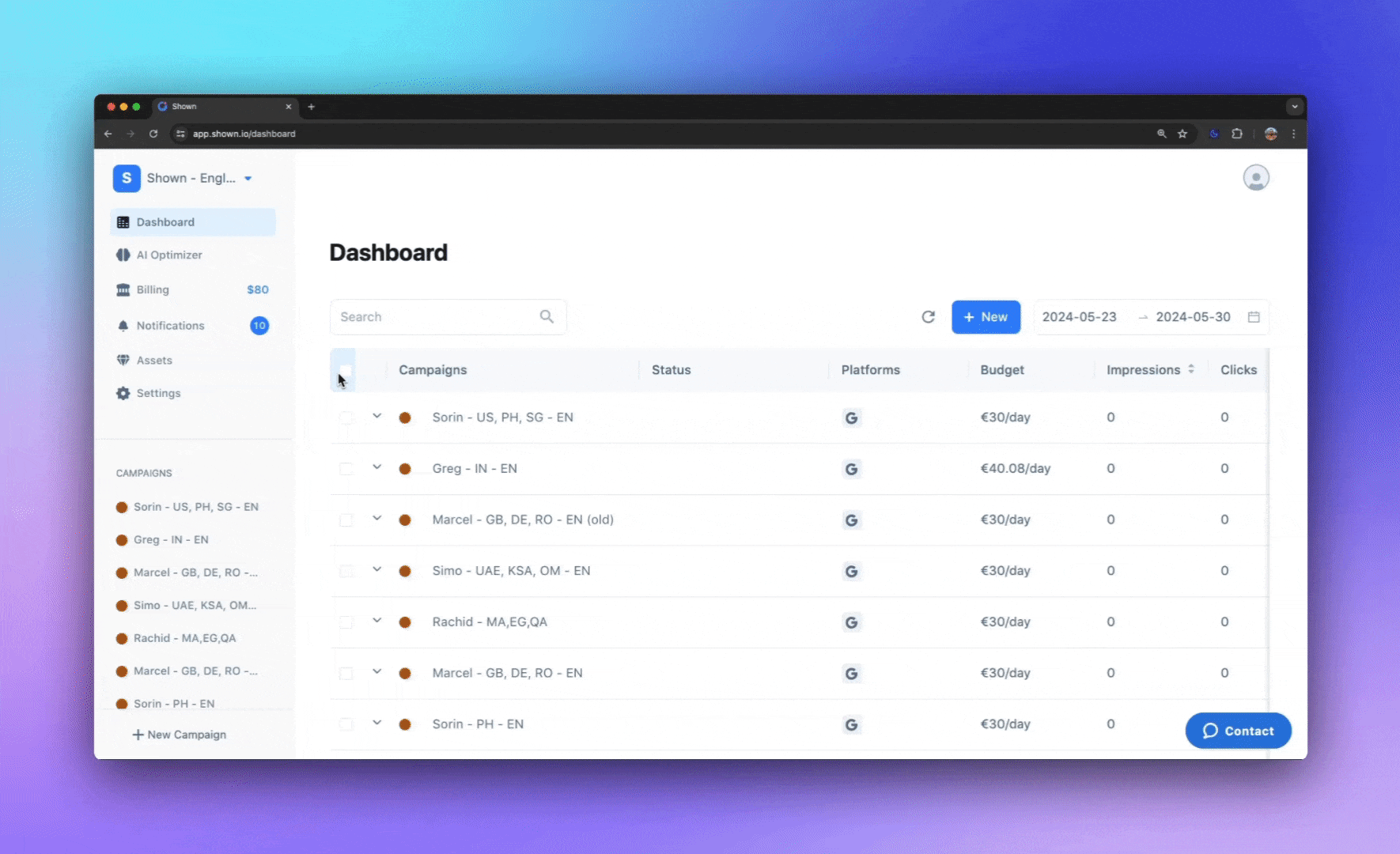The height and width of the screenshot is (854, 1400).
Task: Select checkbox for table row Sorin - PH - EN
Action: (346, 724)
